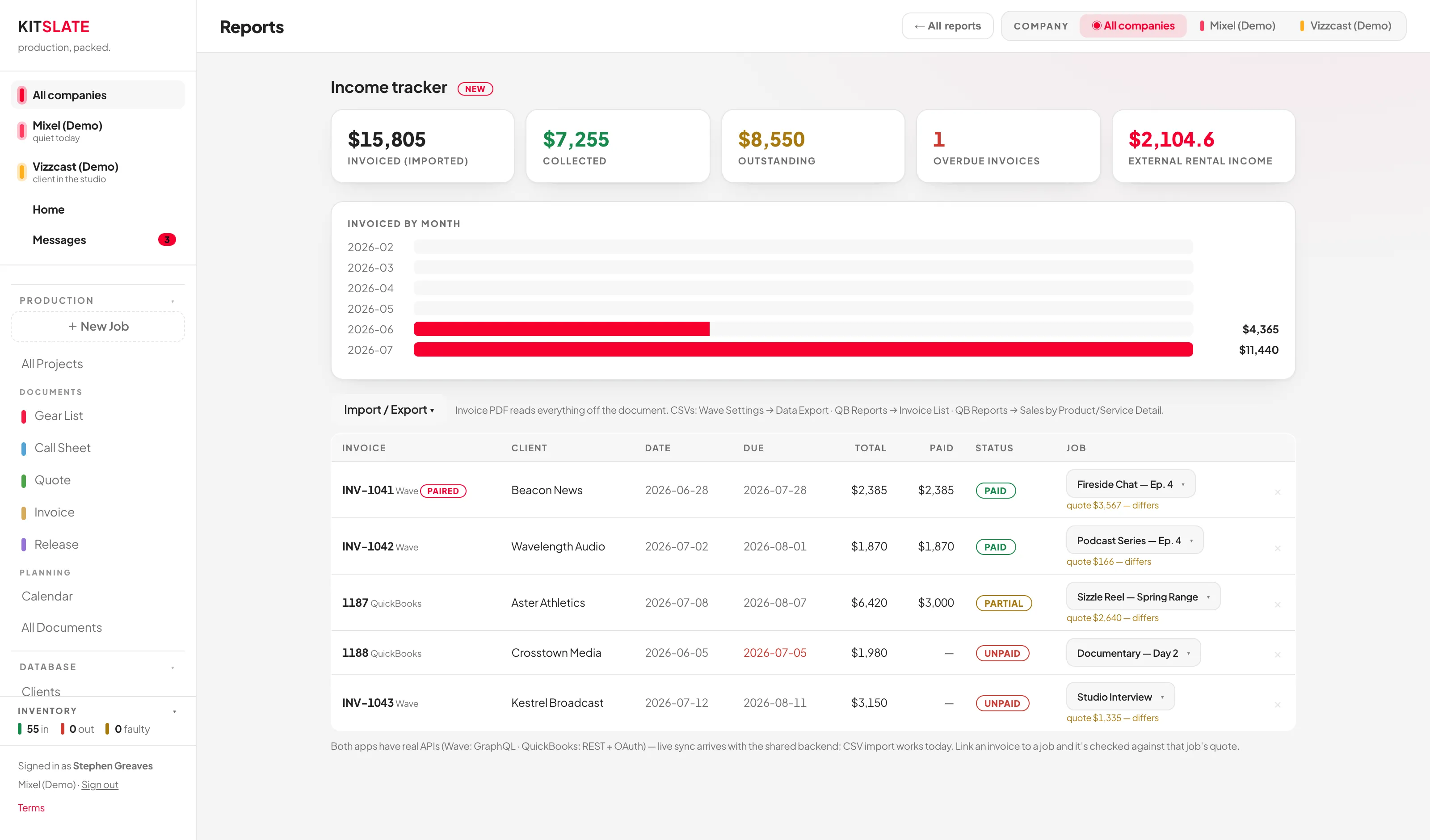Click the 2026-07 invoiced bar
The height and width of the screenshot is (840, 1430).
tap(803, 349)
